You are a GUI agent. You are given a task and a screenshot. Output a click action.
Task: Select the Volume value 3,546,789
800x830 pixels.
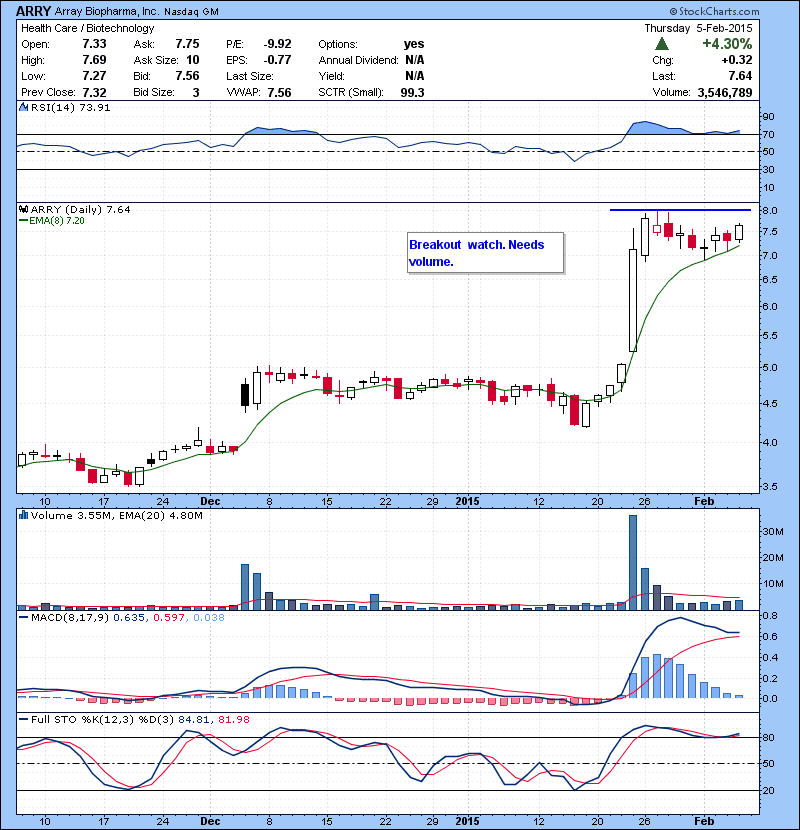point(725,92)
